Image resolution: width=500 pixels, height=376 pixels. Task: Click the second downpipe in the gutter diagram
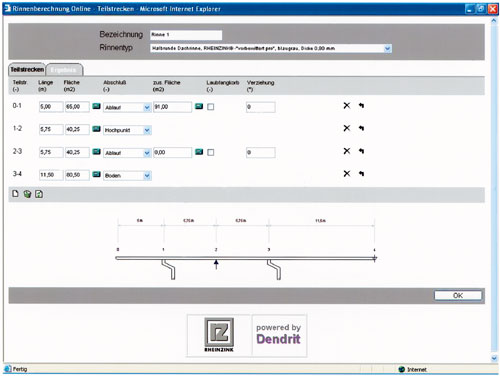(274, 269)
